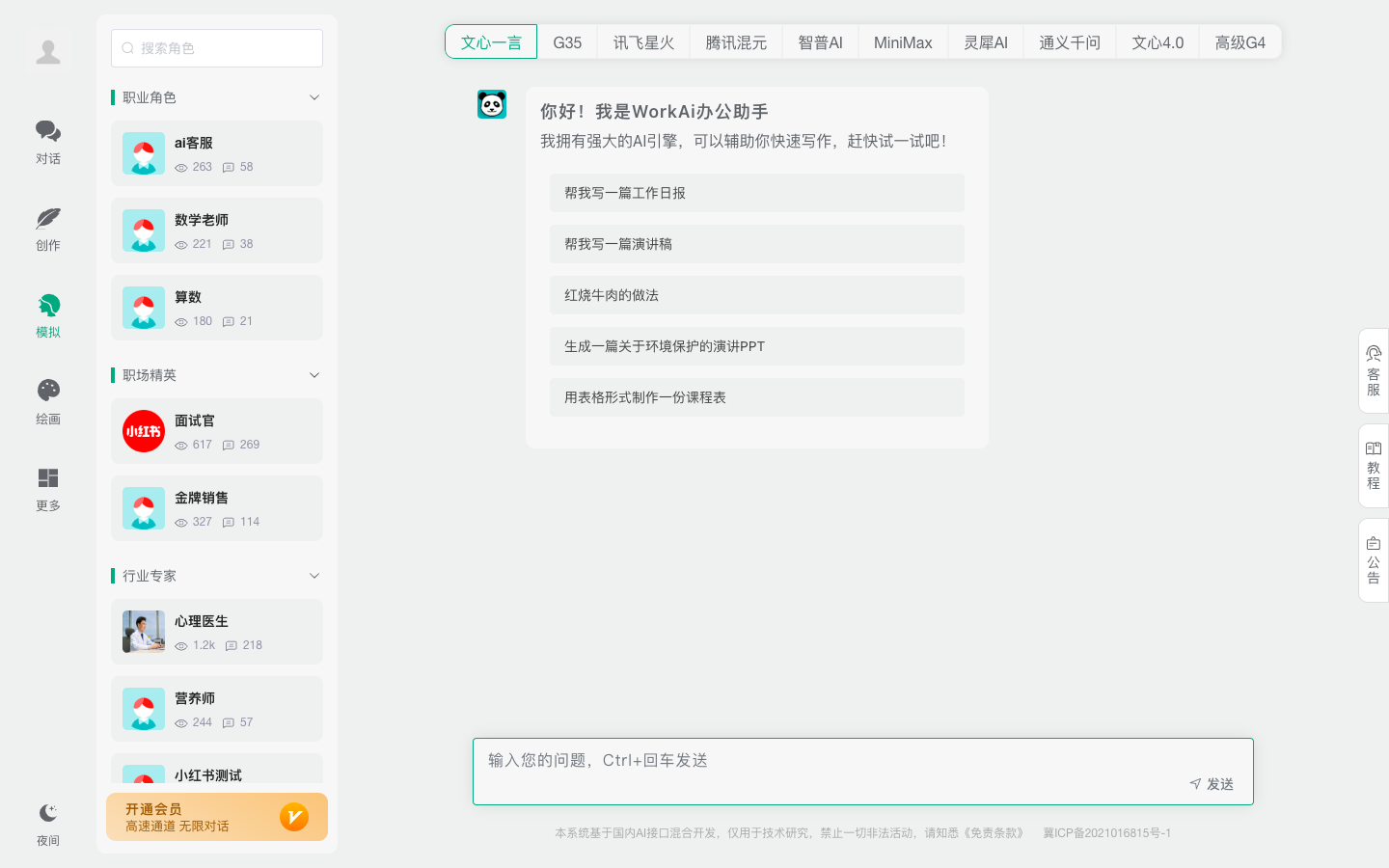Collapse the 职业角色 category
The height and width of the screenshot is (868, 1389).
pyautogui.click(x=313, y=97)
